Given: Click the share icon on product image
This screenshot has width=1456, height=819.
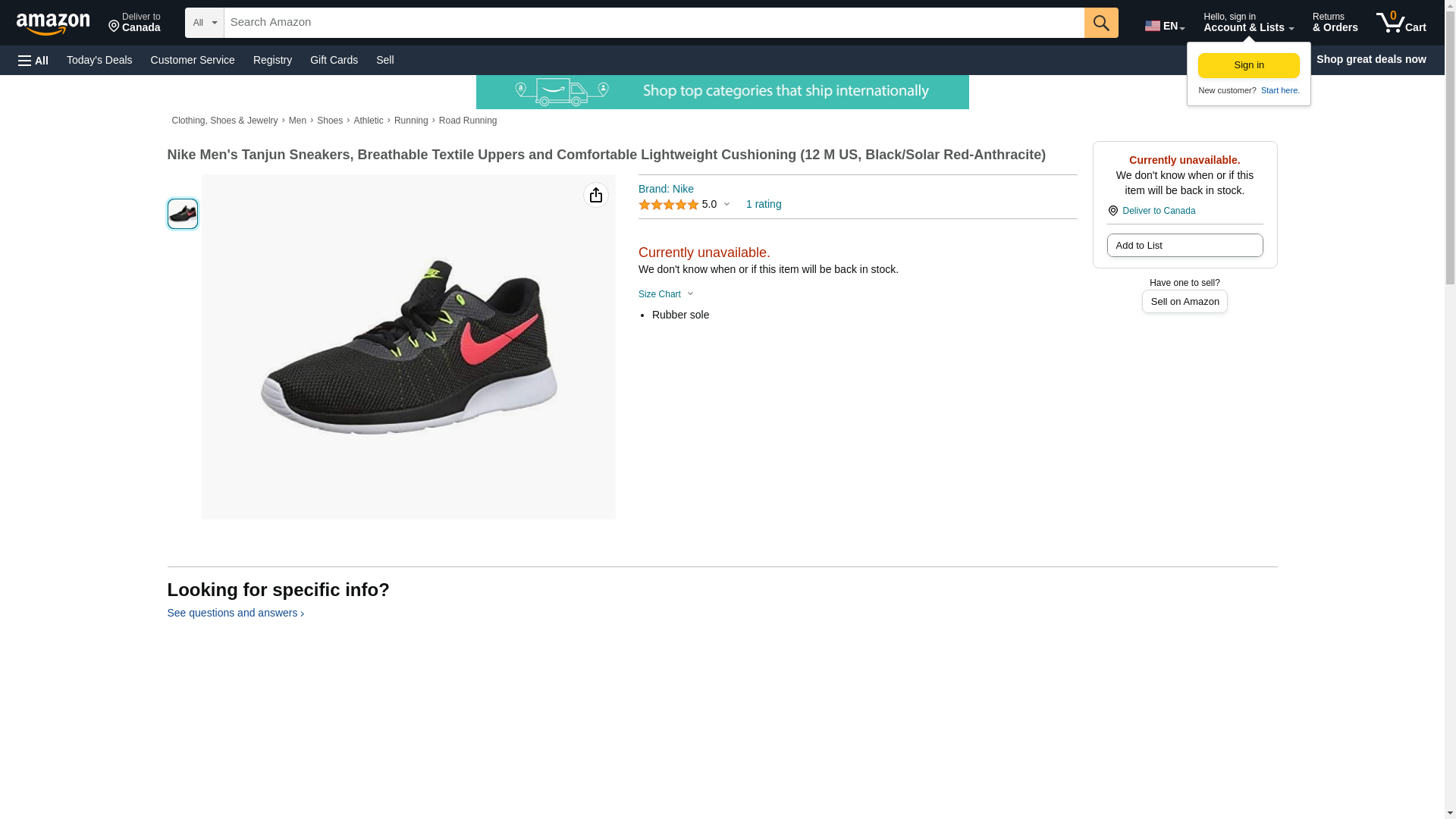Looking at the screenshot, I should [x=595, y=196].
